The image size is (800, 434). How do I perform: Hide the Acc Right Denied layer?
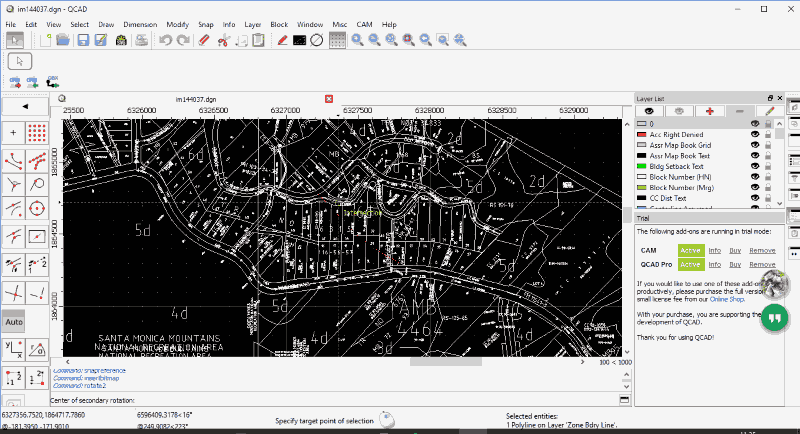(755, 134)
